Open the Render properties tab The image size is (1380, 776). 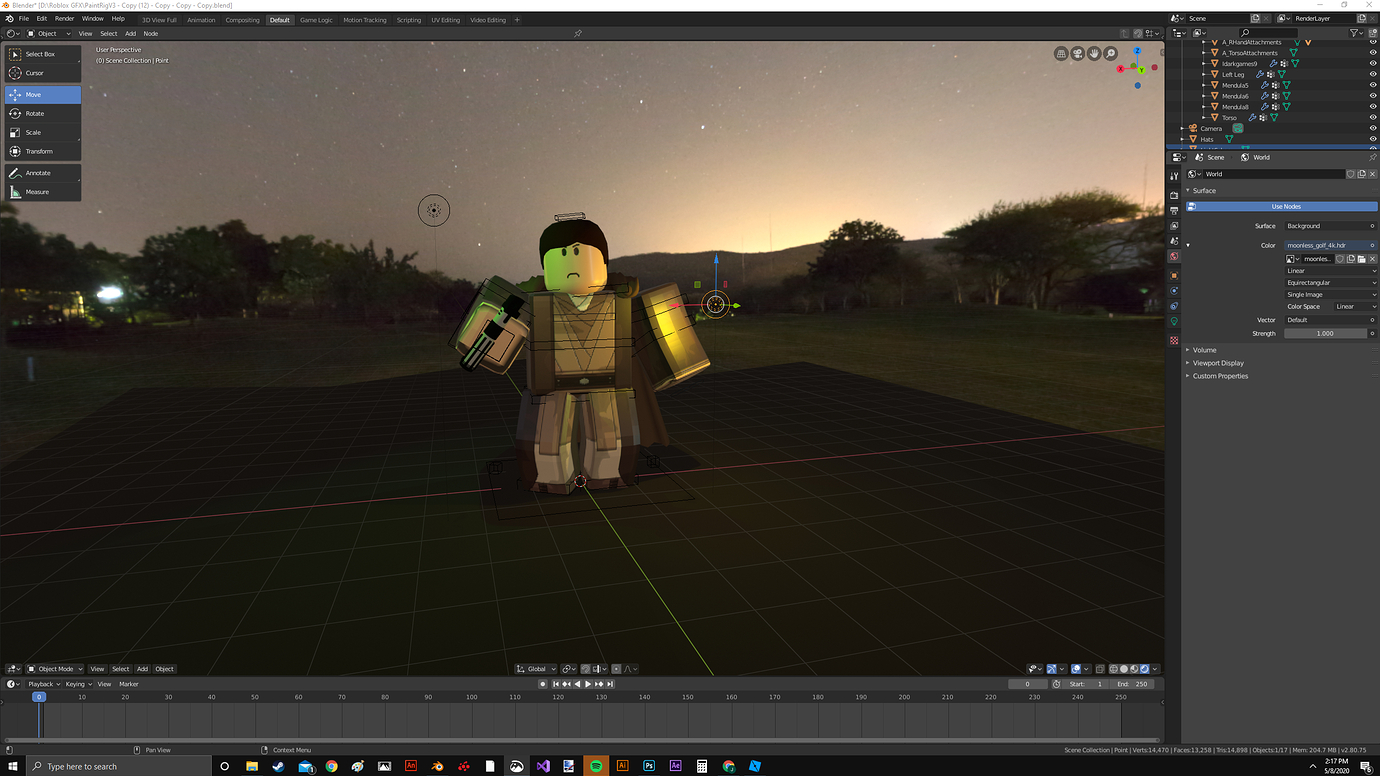pos(1175,196)
